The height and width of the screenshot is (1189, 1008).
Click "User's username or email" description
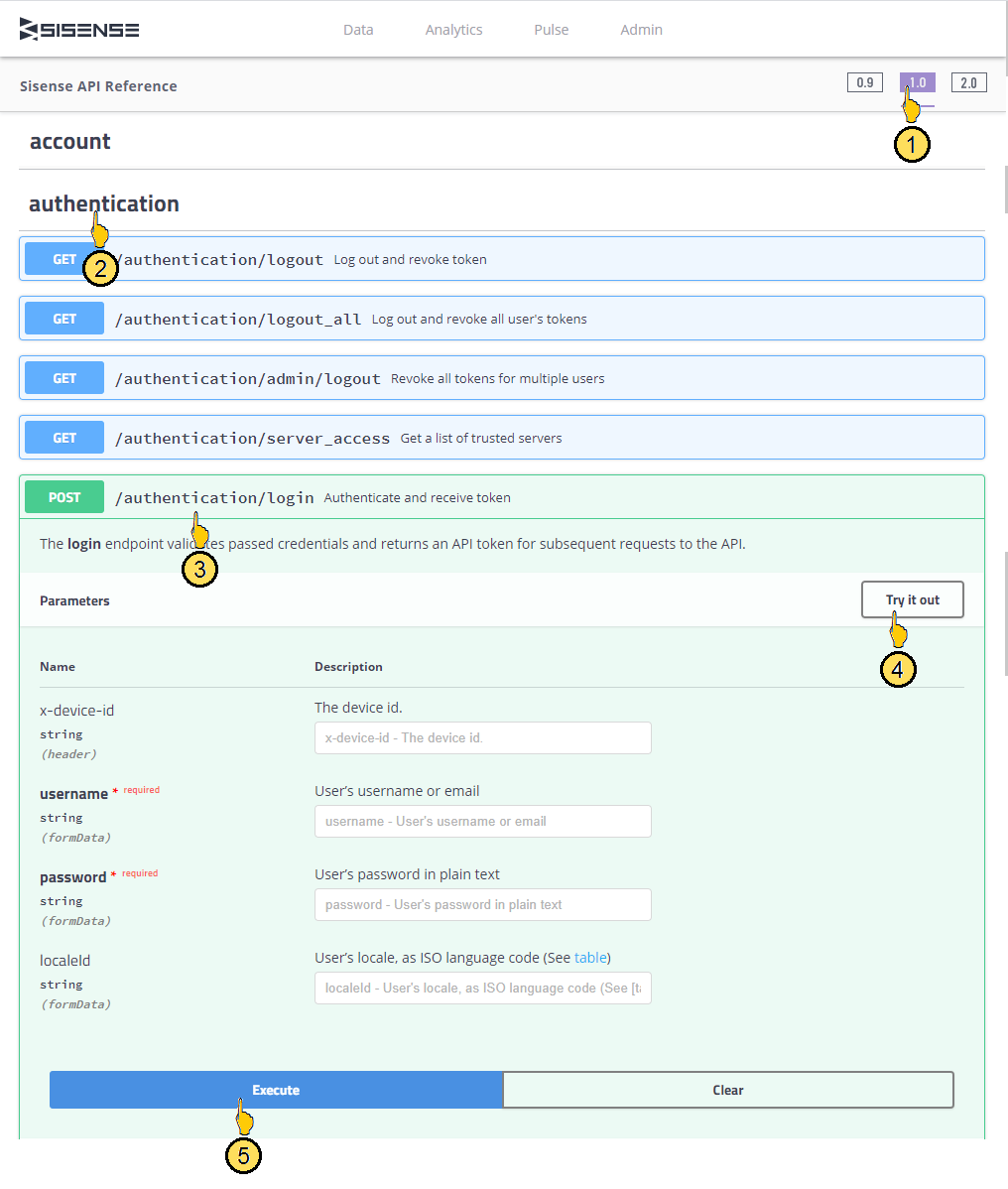pos(397,791)
